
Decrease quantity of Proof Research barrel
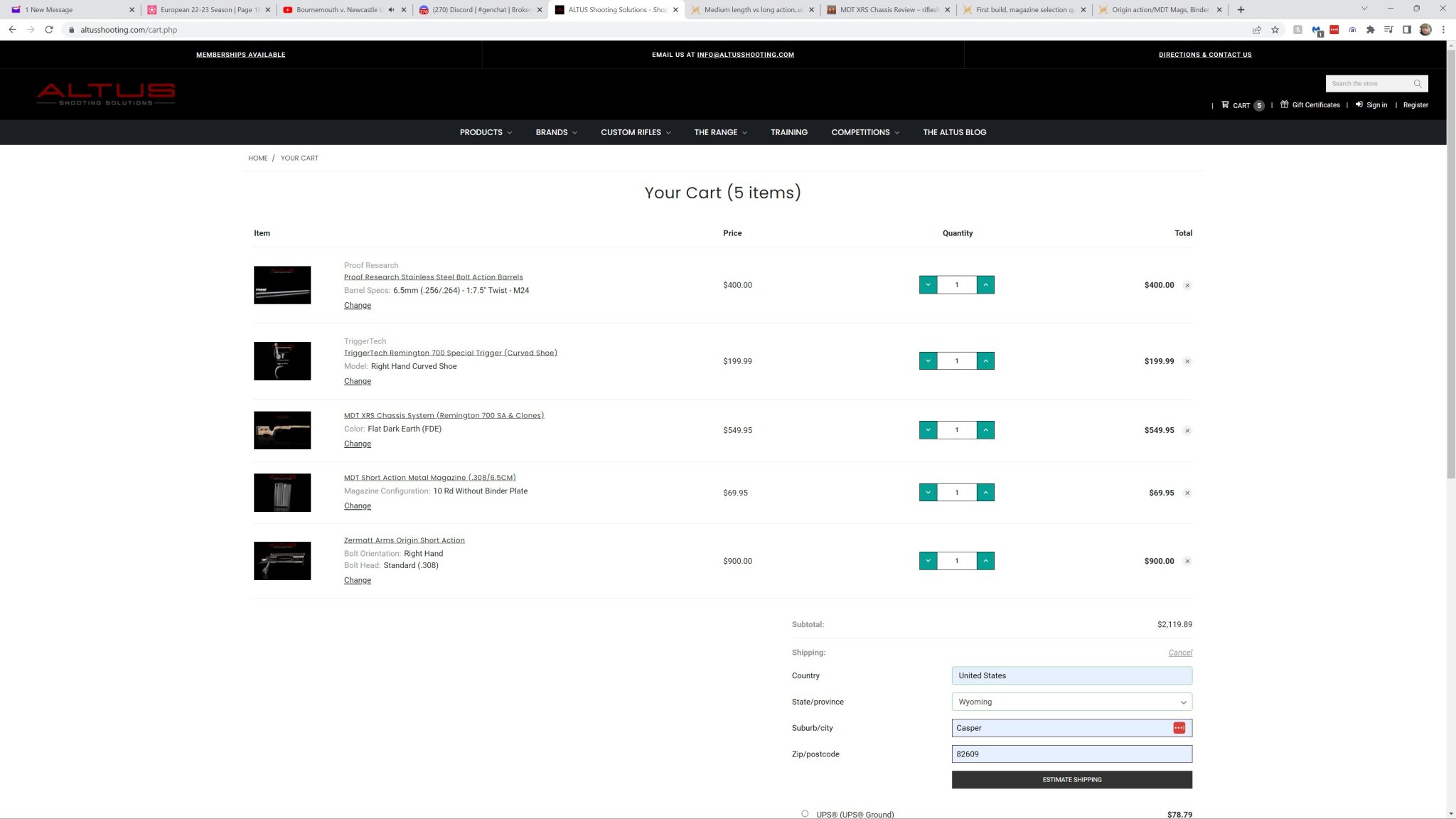click(928, 285)
